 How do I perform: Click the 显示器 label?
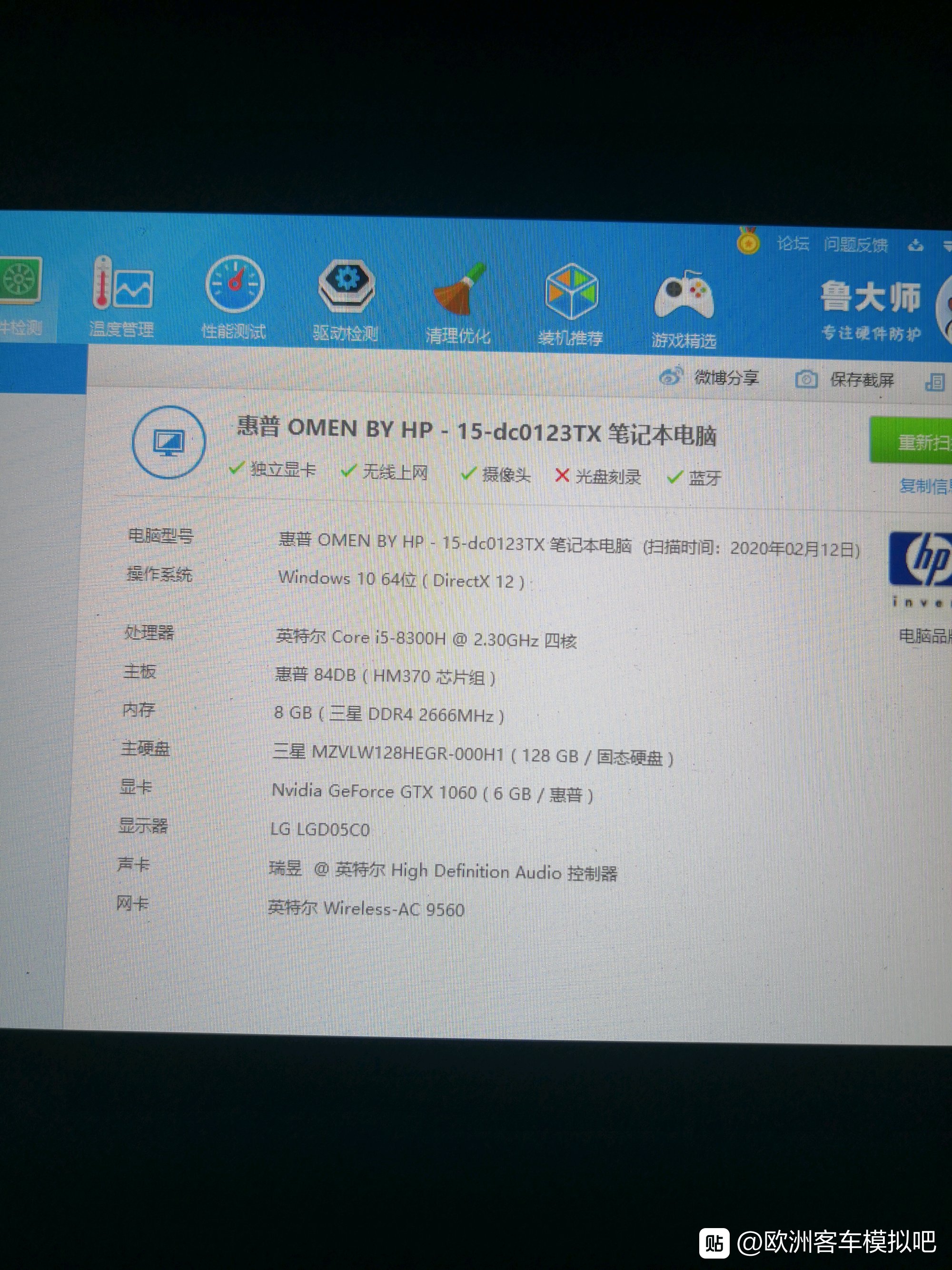coord(143,826)
